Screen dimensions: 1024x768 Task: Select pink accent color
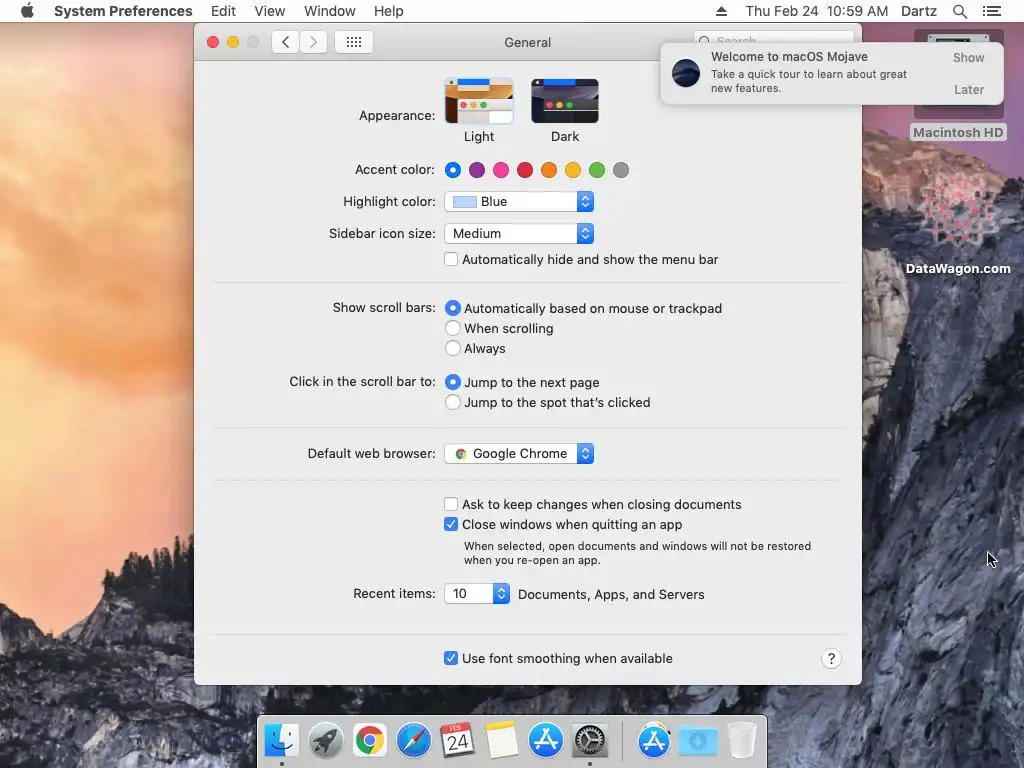[x=501, y=170]
